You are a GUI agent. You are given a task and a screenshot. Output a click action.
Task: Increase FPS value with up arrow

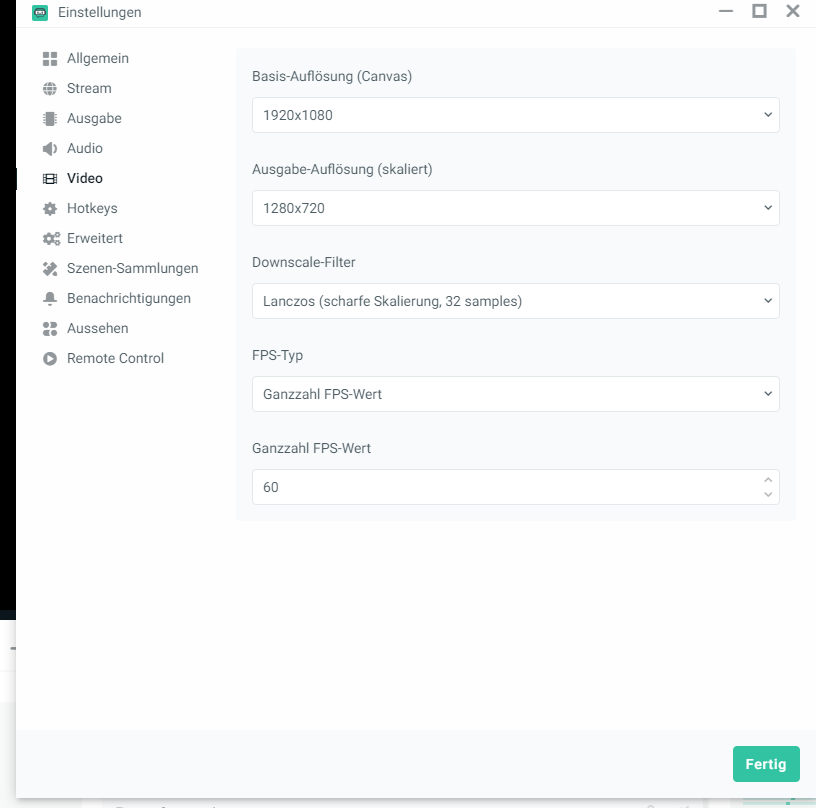pos(768,480)
